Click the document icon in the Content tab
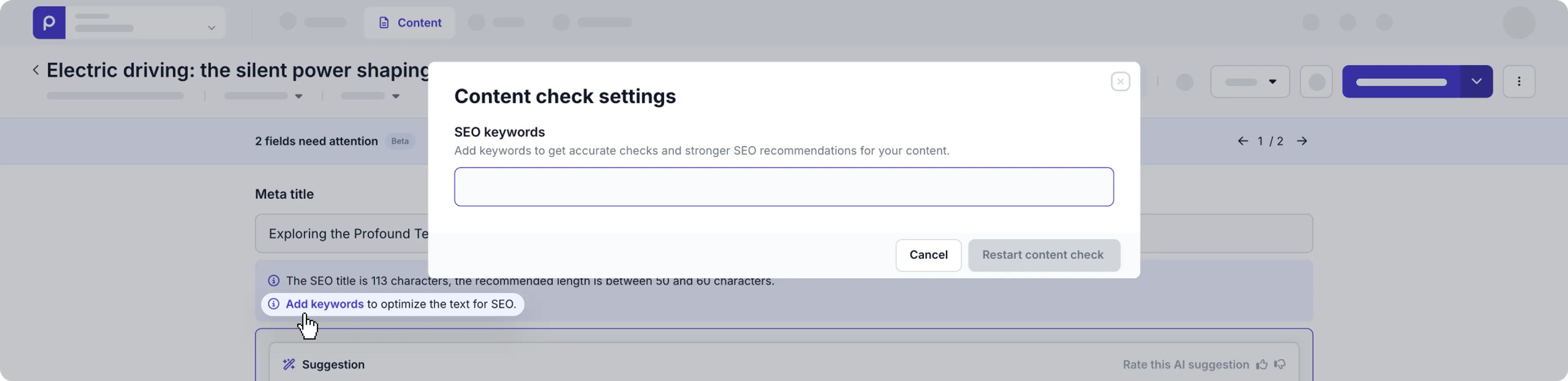The width and height of the screenshot is (1568, 381). pos(384,22)
